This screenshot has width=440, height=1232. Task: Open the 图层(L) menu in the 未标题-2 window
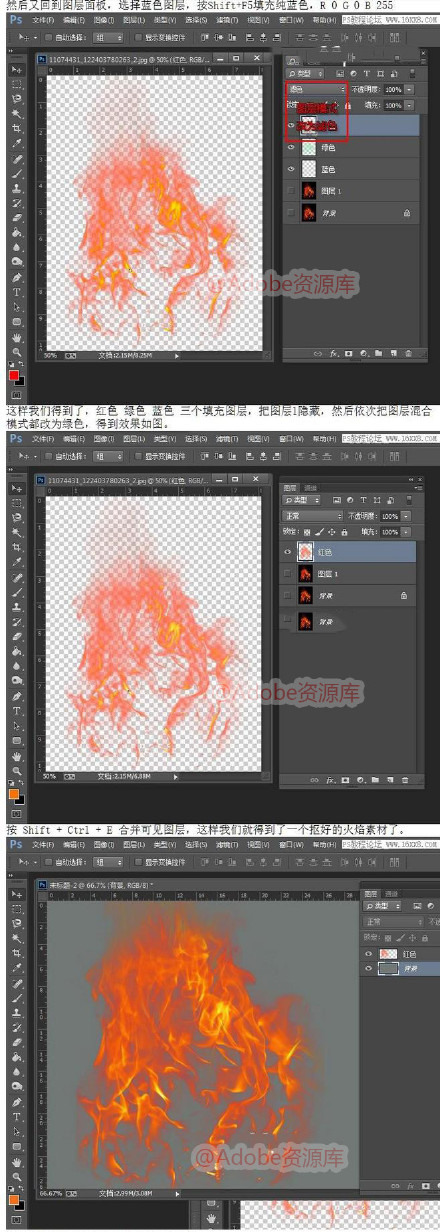tap(134, 844)
